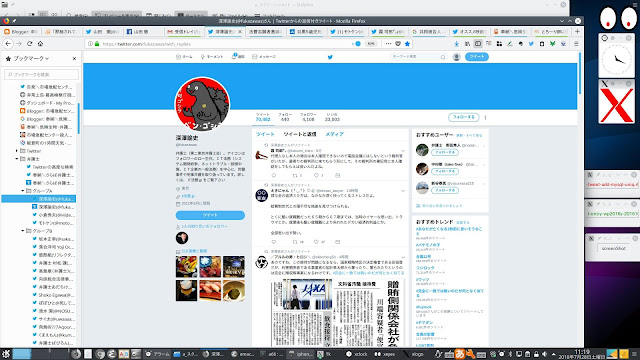Image resolution: width=640 pixels, height=360 pixels.
Task: Click the top-right Tweet button
Action: click(476, 57)
